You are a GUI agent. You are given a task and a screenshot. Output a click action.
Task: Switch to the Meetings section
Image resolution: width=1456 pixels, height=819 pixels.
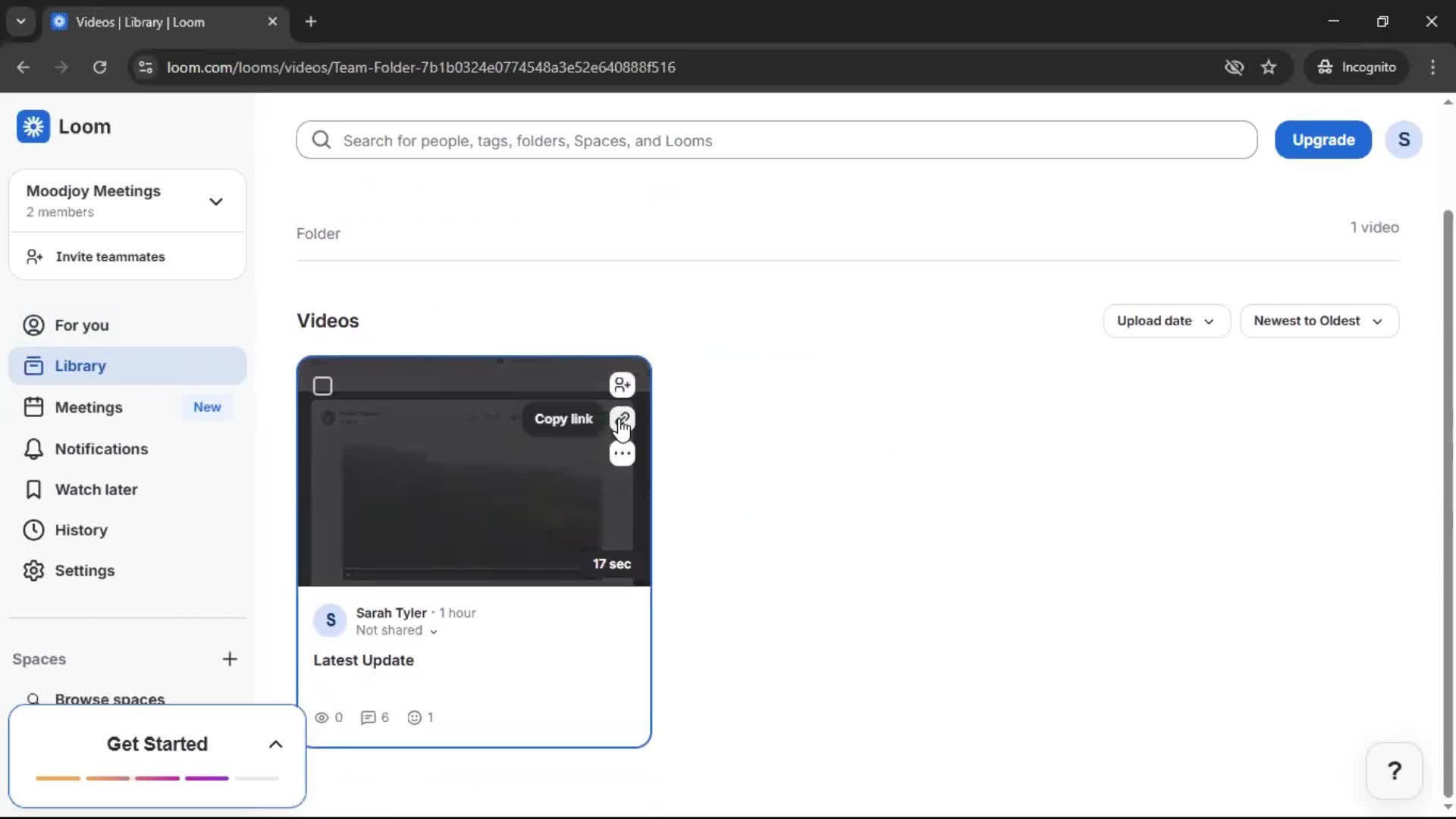coord(89,406)
